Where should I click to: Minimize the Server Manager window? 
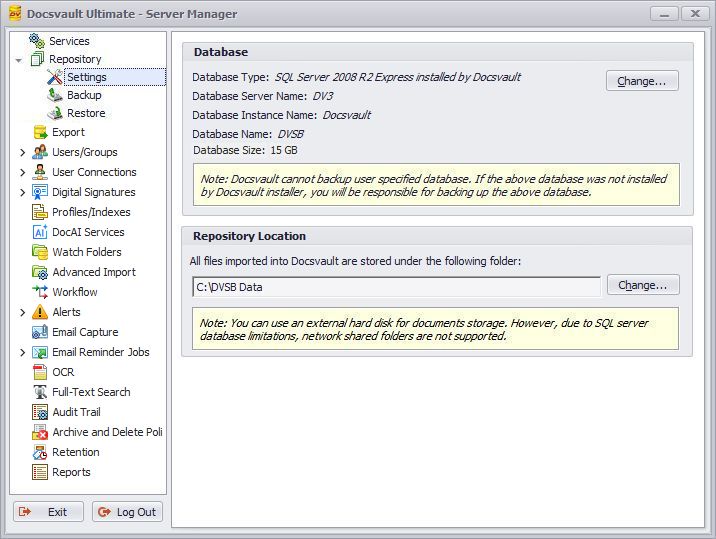664,14
